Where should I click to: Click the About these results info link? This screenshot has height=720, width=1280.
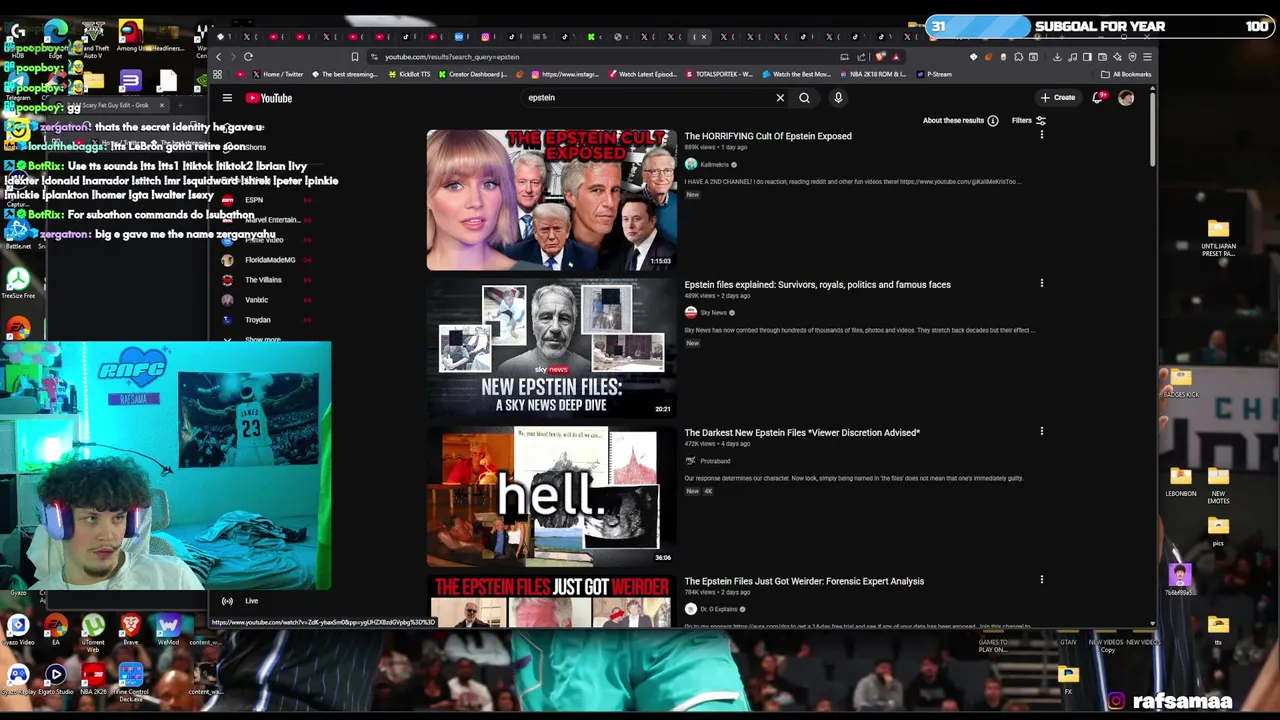pos(960,121)
